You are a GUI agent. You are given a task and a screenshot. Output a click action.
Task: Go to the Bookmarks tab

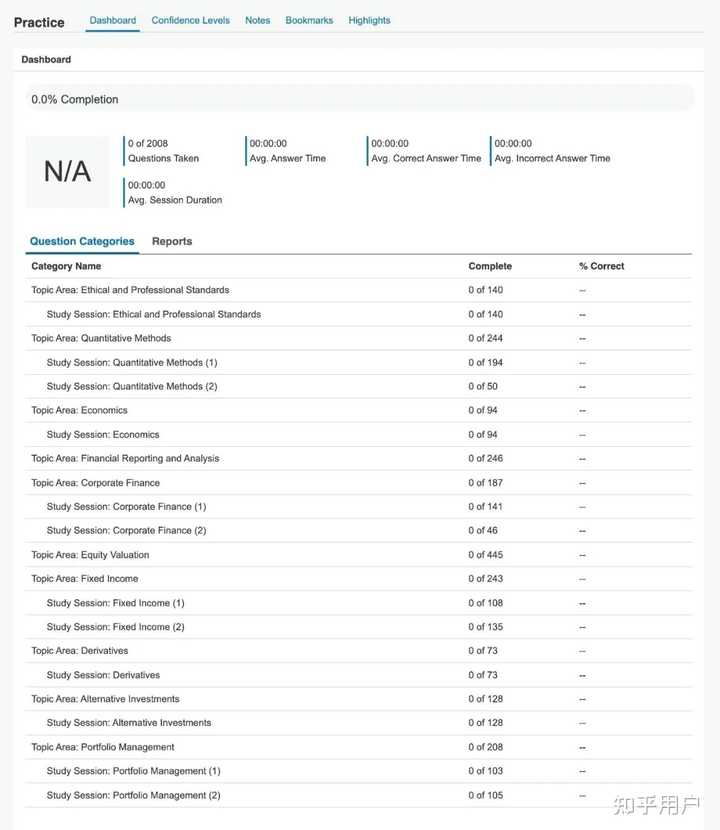[309, 20]
